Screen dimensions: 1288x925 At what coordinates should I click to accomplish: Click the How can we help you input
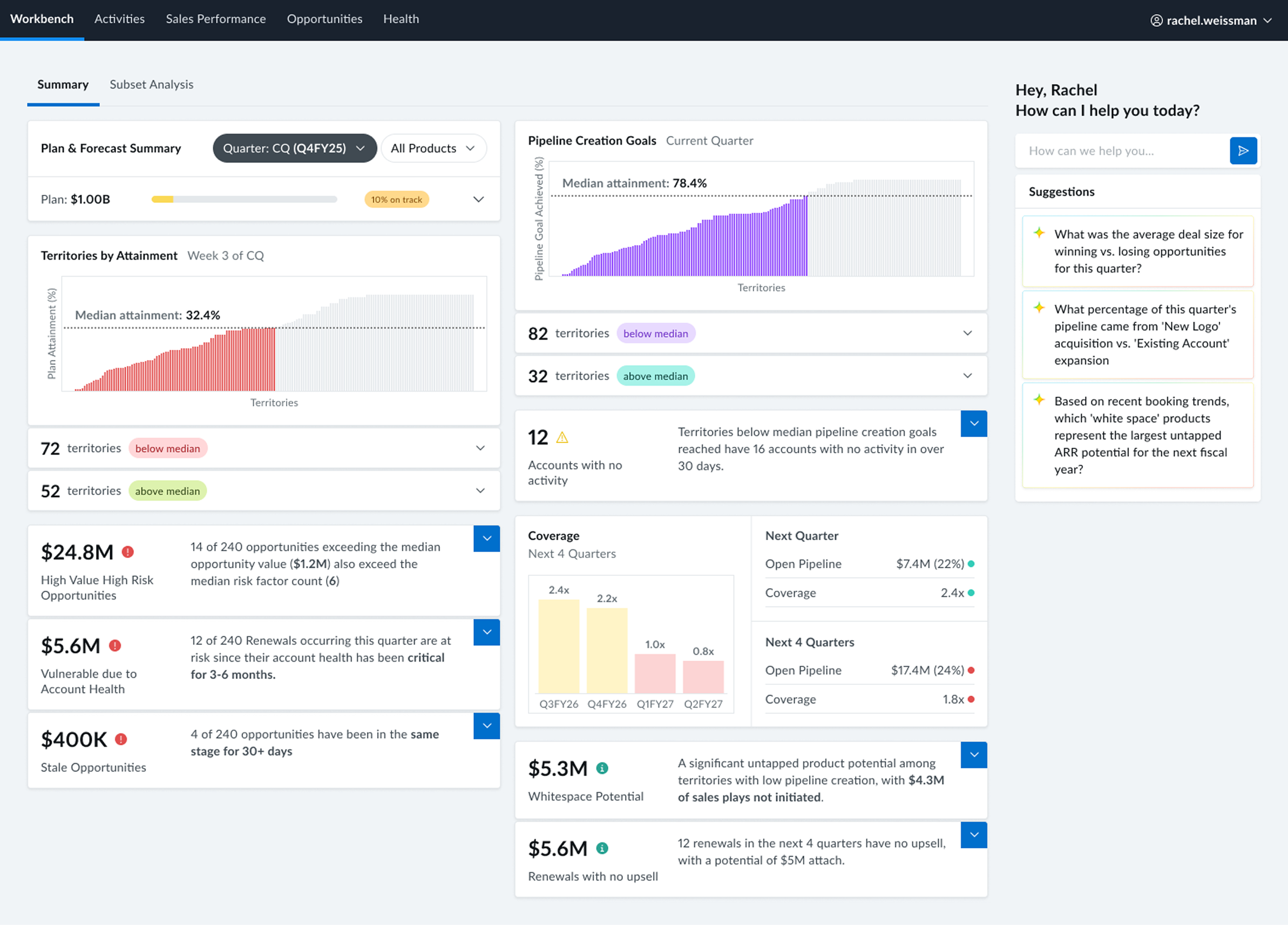pos(1123,151)
